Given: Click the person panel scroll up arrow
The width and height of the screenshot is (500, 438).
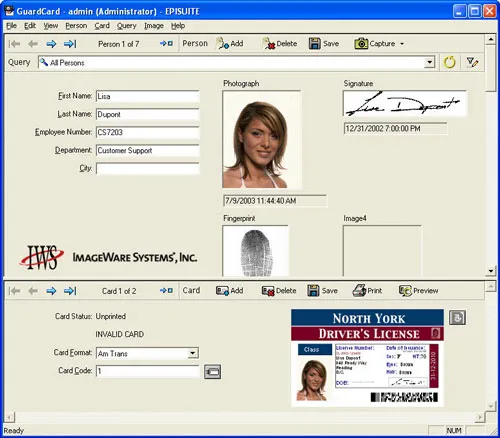Looking at the screenshot, I should [491, 40].
